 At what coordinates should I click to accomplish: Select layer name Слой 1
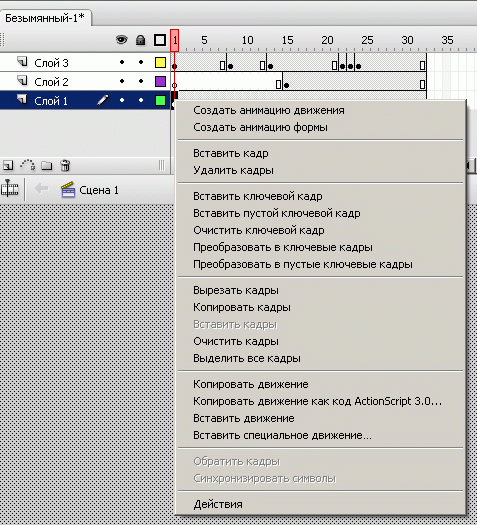pyautogui.click(x=51, y=101)
